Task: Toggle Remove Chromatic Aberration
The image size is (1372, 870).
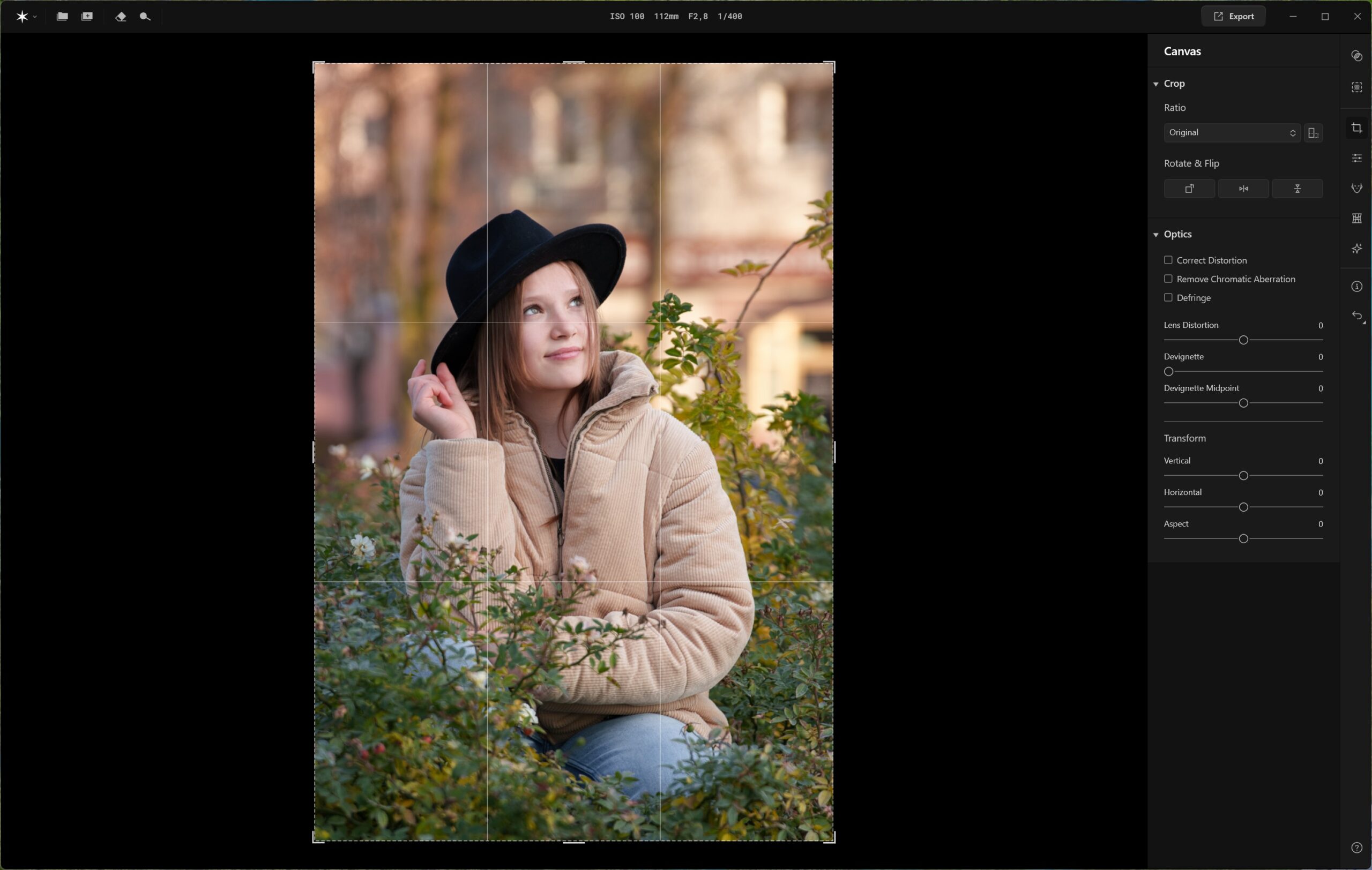Action: [1168, 279]
